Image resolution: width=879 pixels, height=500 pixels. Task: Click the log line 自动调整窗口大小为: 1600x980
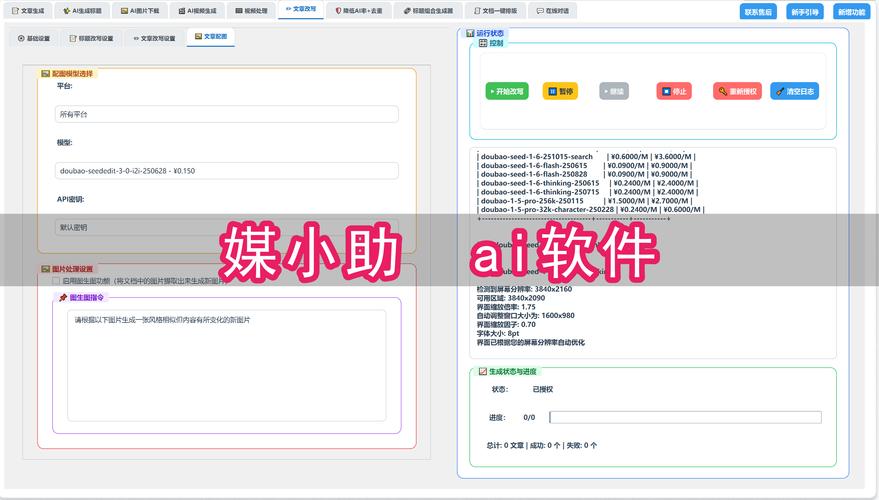(525, 316)
